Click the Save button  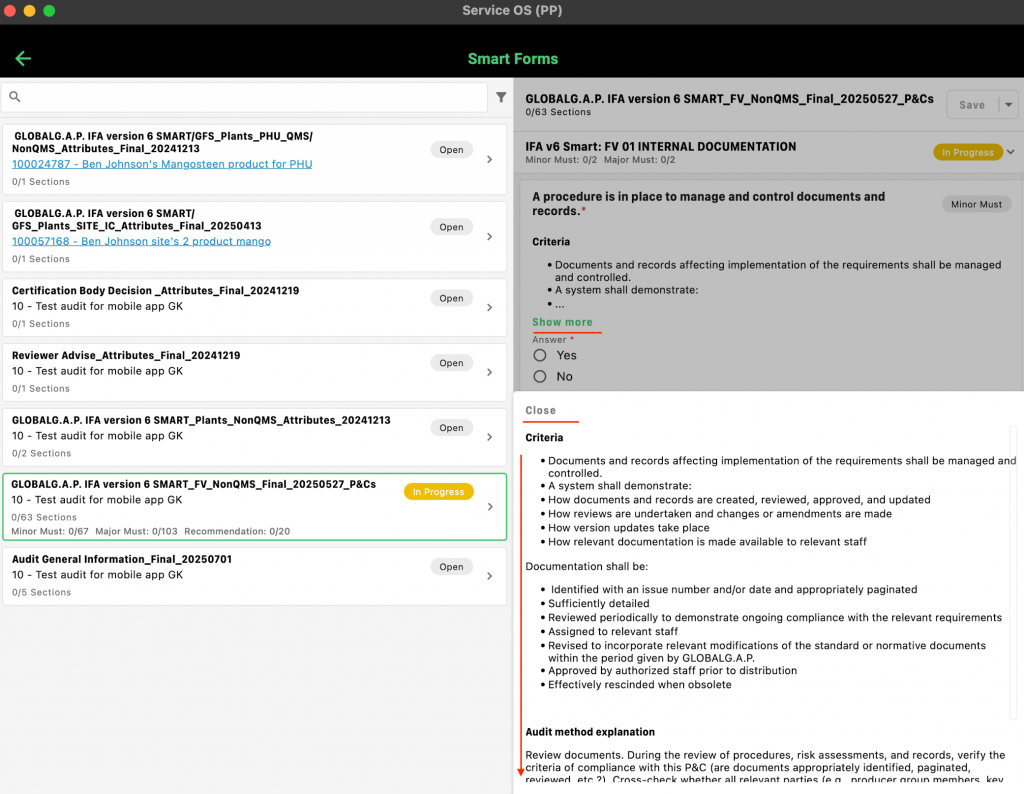(x=971, y=105)
